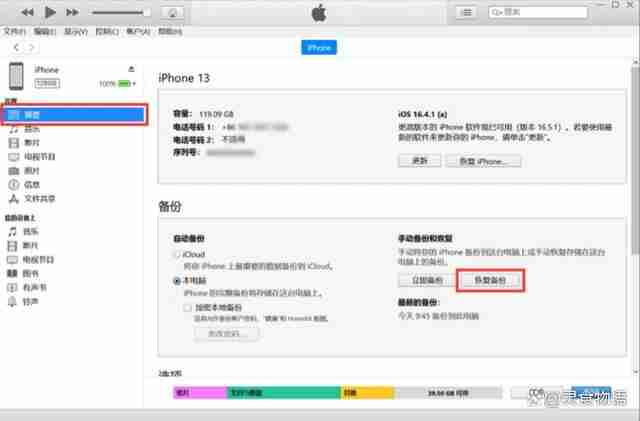
Task: Eject the iPhone with the eject icon
Action: (131, 69)
